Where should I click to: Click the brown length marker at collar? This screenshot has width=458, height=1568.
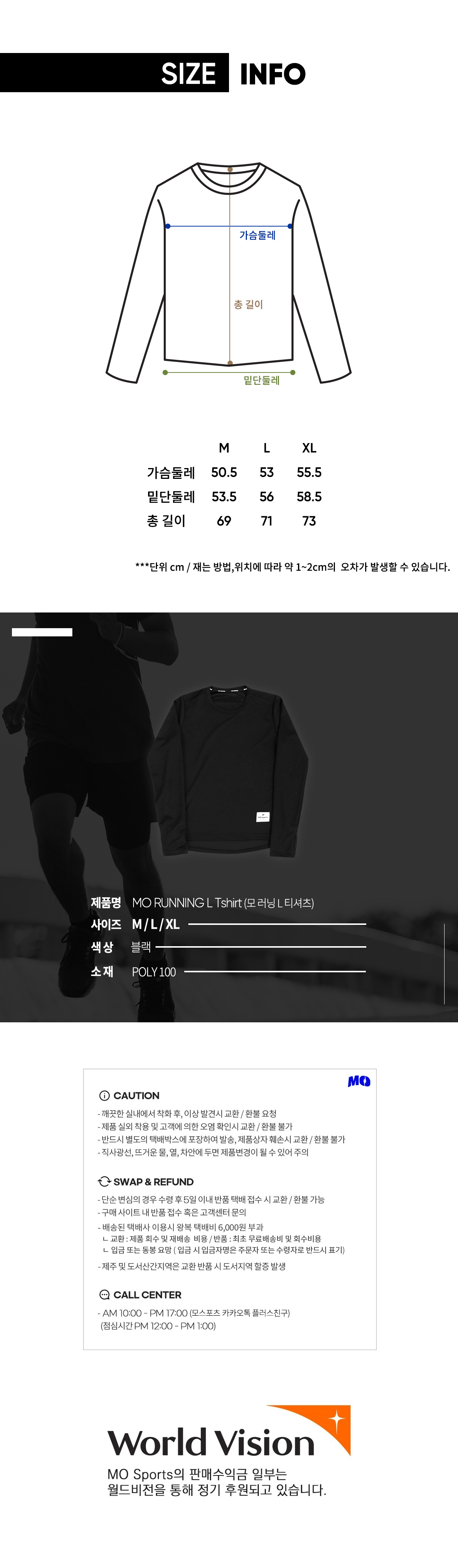point(230,169)
